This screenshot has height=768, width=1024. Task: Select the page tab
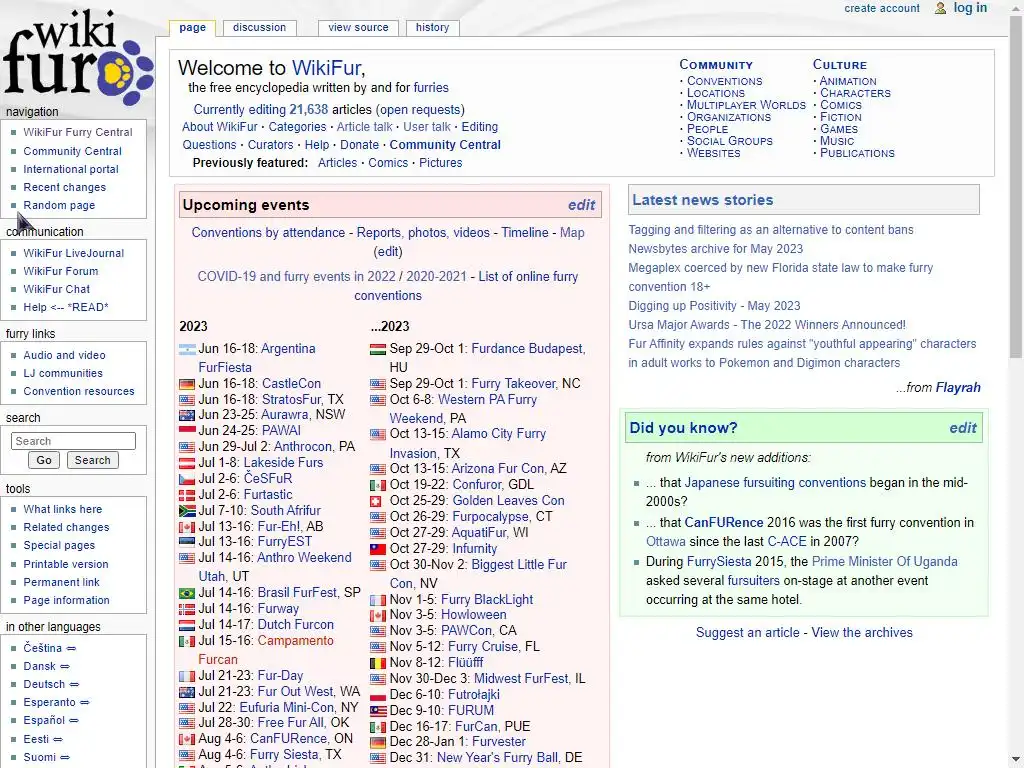click(x=192, y=27)
